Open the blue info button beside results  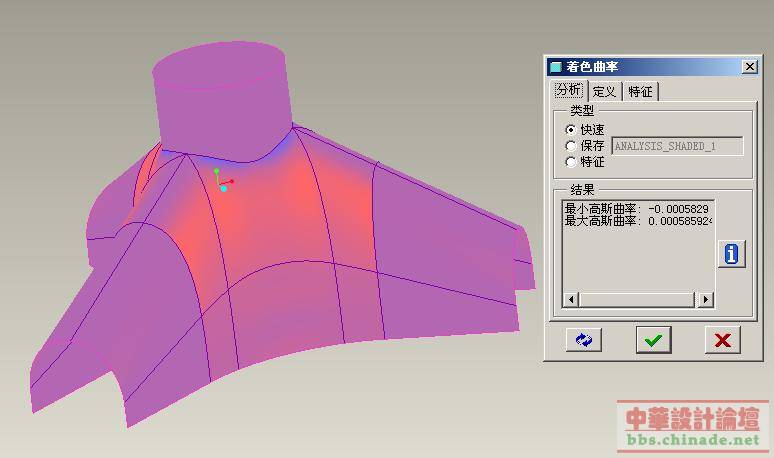731,254
